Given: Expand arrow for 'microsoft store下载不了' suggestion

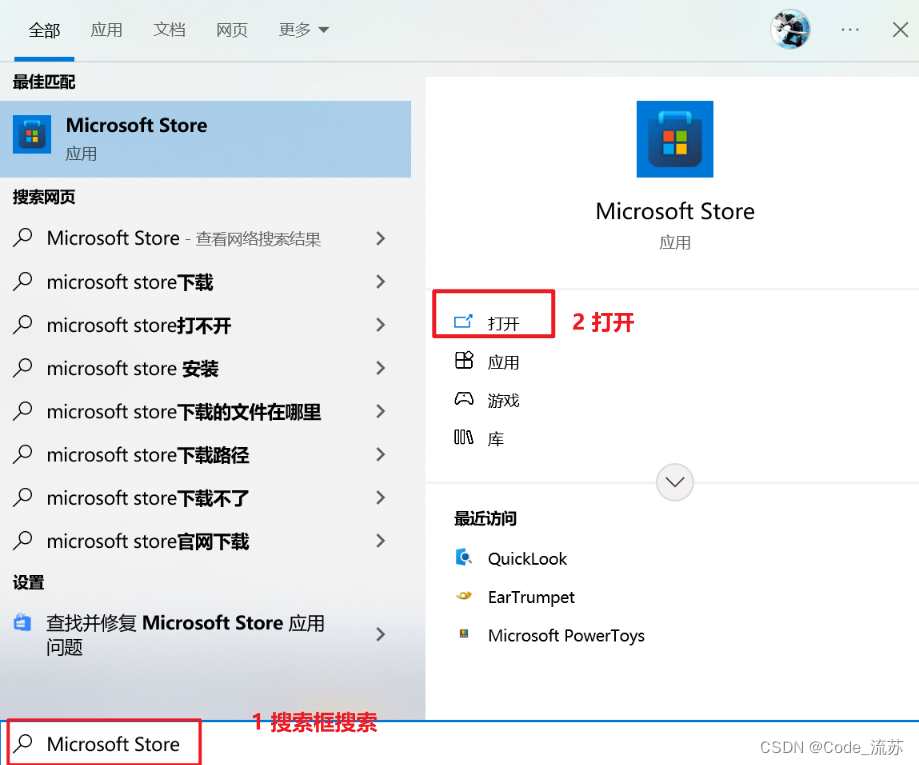Looking at the screenshot, I should pos(380,498).
